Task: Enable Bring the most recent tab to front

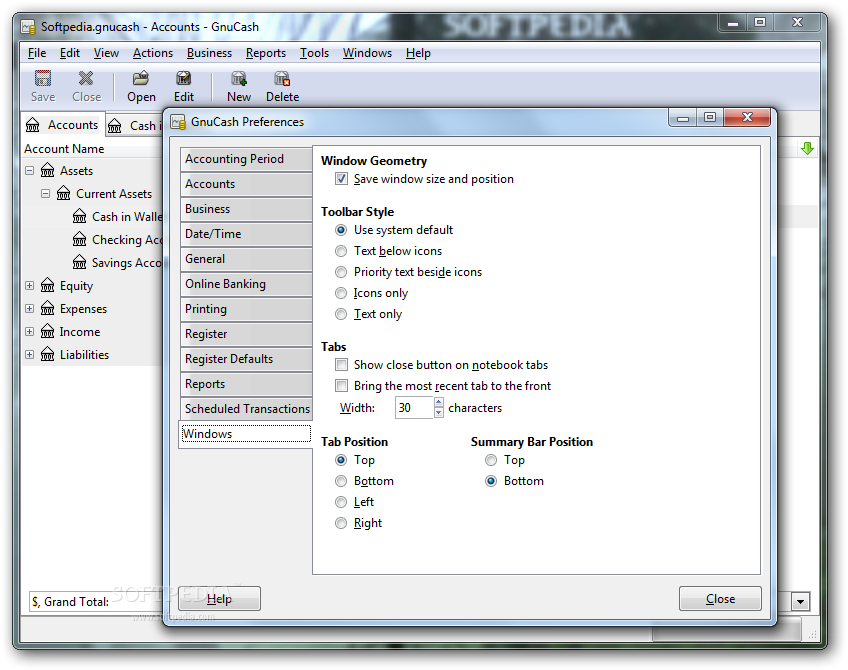Action: point(341,386)
